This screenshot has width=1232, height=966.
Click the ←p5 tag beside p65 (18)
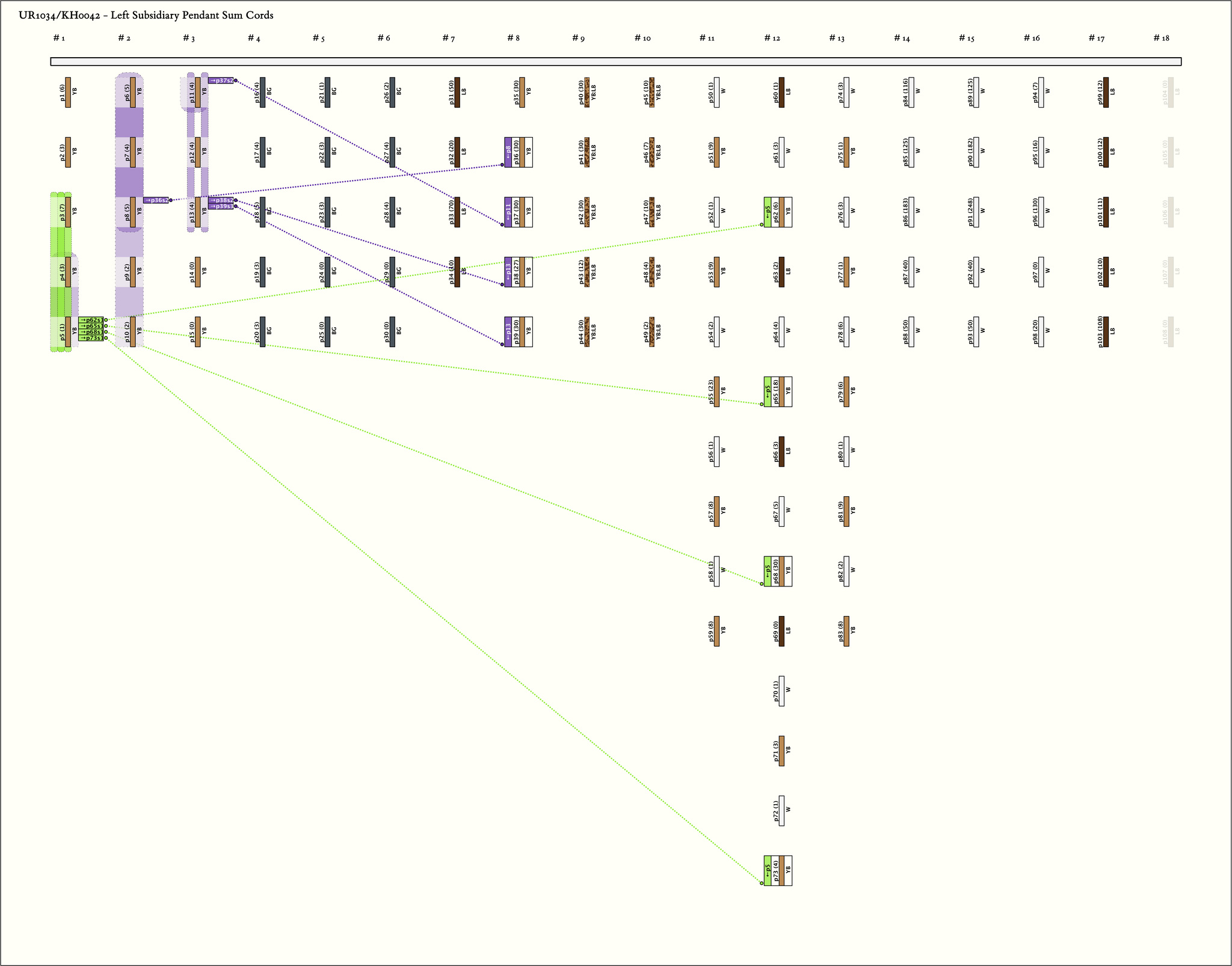click(768, 392)
